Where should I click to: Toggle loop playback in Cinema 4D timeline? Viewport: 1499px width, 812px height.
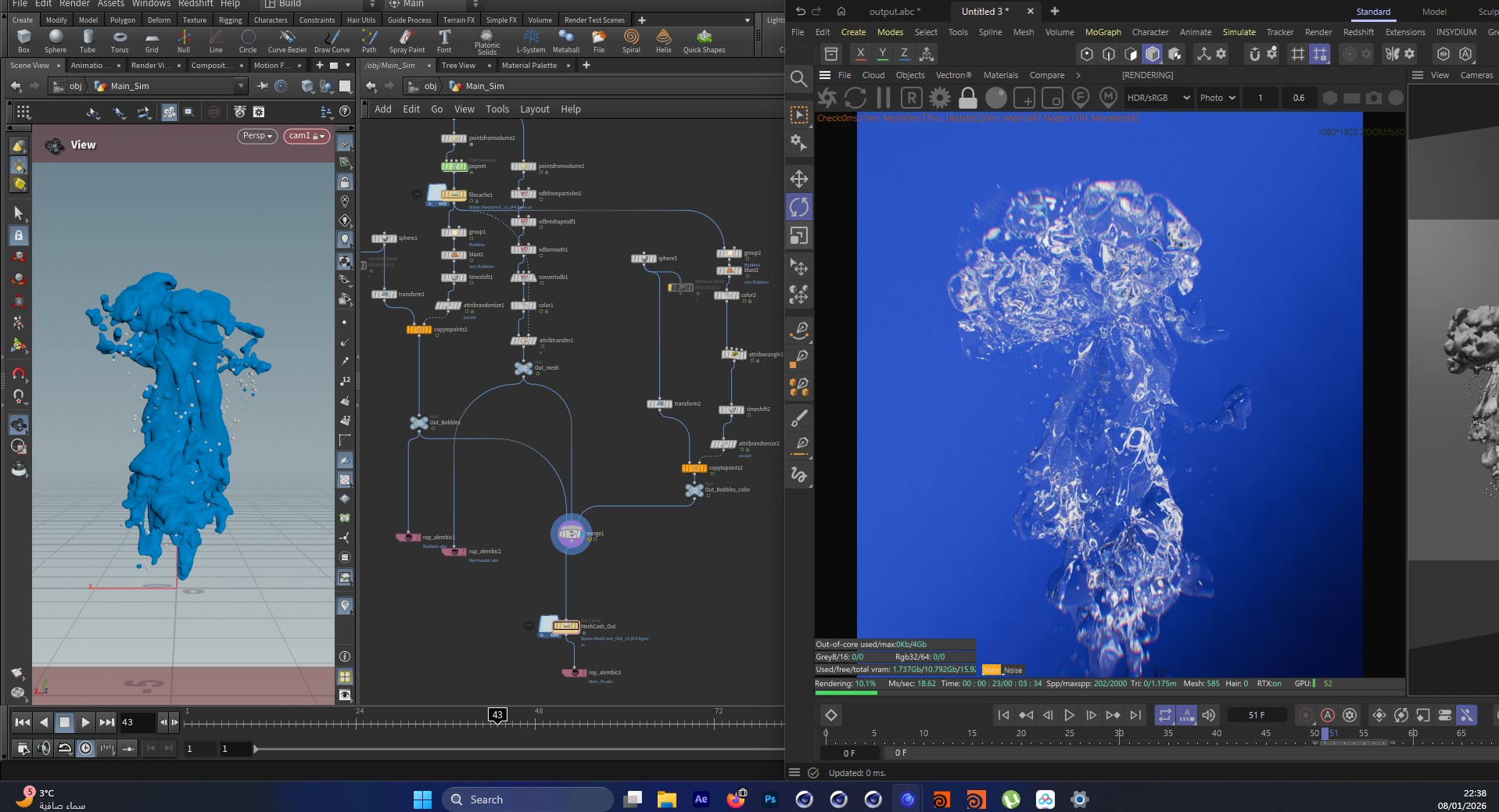tap(1165, 715)
